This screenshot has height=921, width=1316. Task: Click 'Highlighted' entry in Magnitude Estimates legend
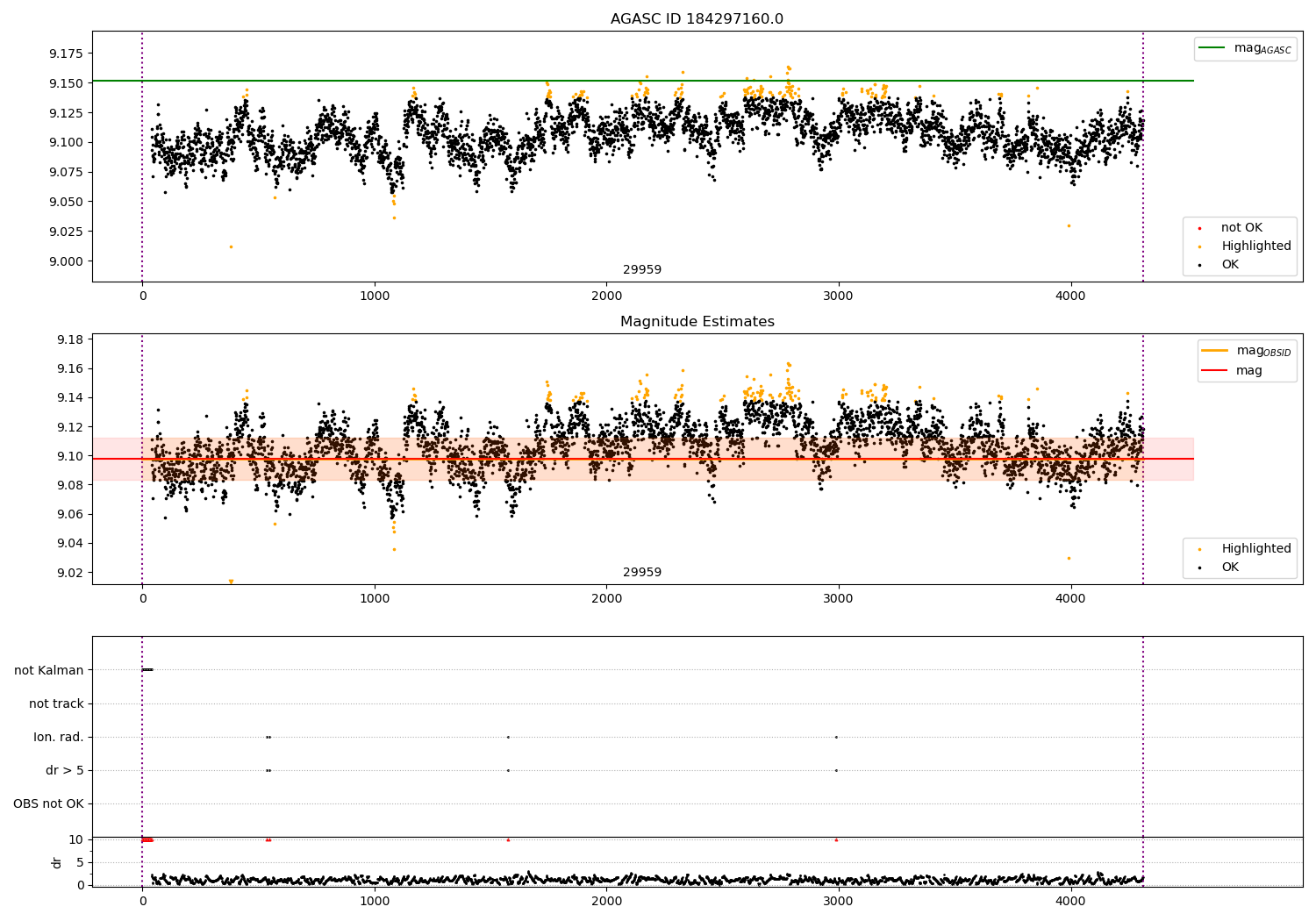[1255, 549]
